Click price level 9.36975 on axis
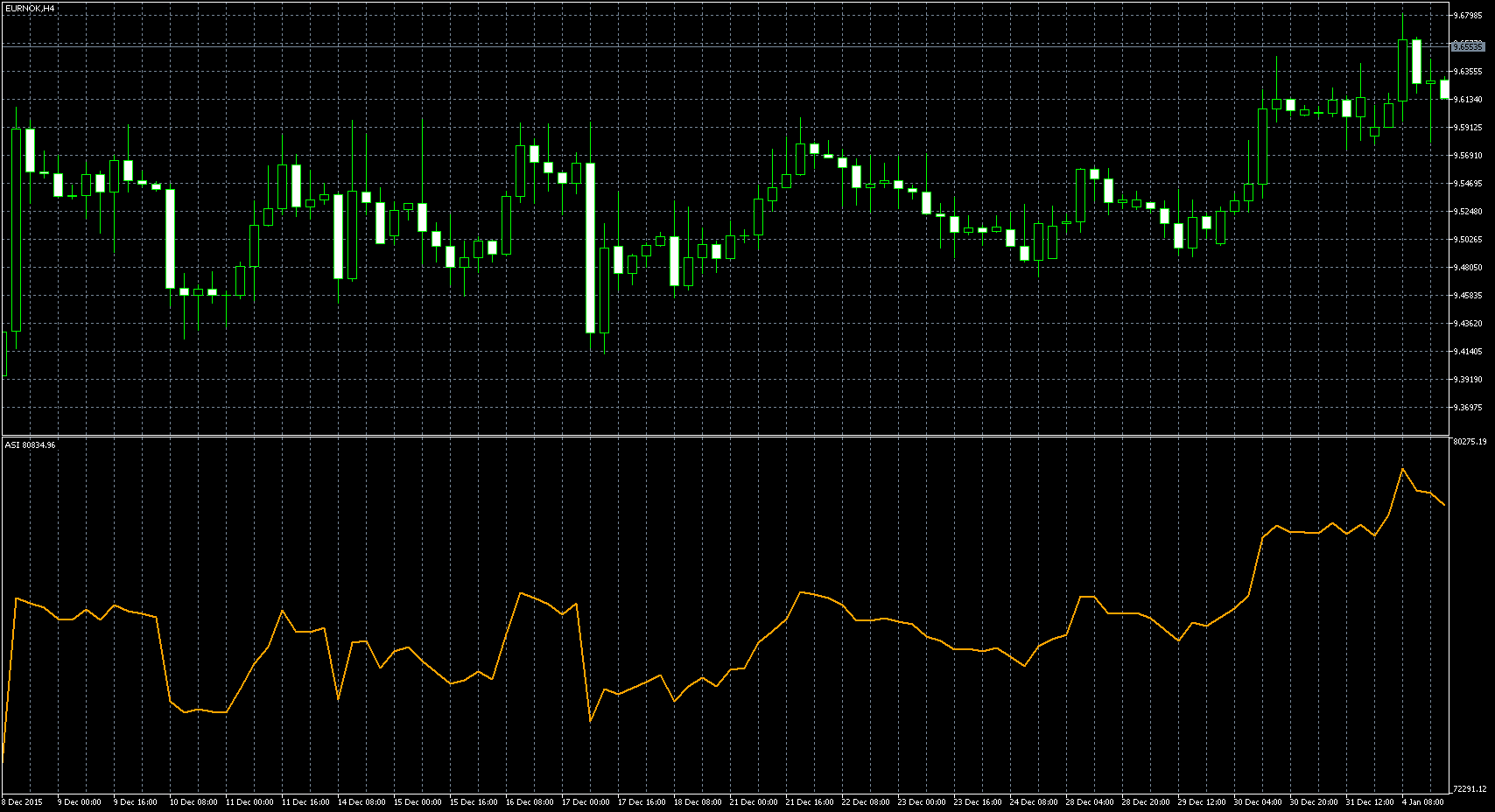Image resolution: width=1495 pixels, height=812 pixels. pyautogui.click(x=1468, y=408)
